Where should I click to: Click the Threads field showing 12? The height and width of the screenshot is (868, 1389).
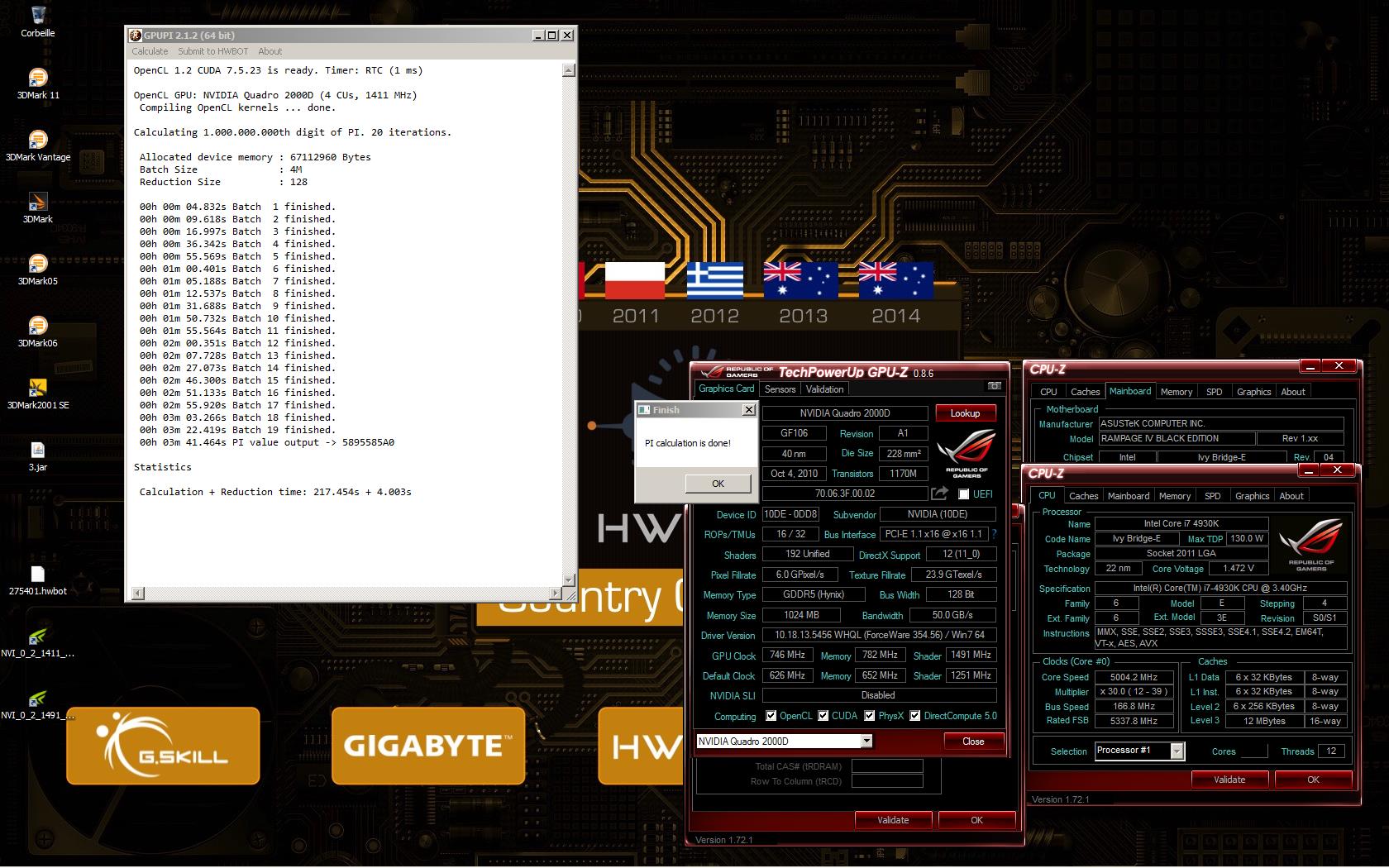click(x=1331, y=751)
